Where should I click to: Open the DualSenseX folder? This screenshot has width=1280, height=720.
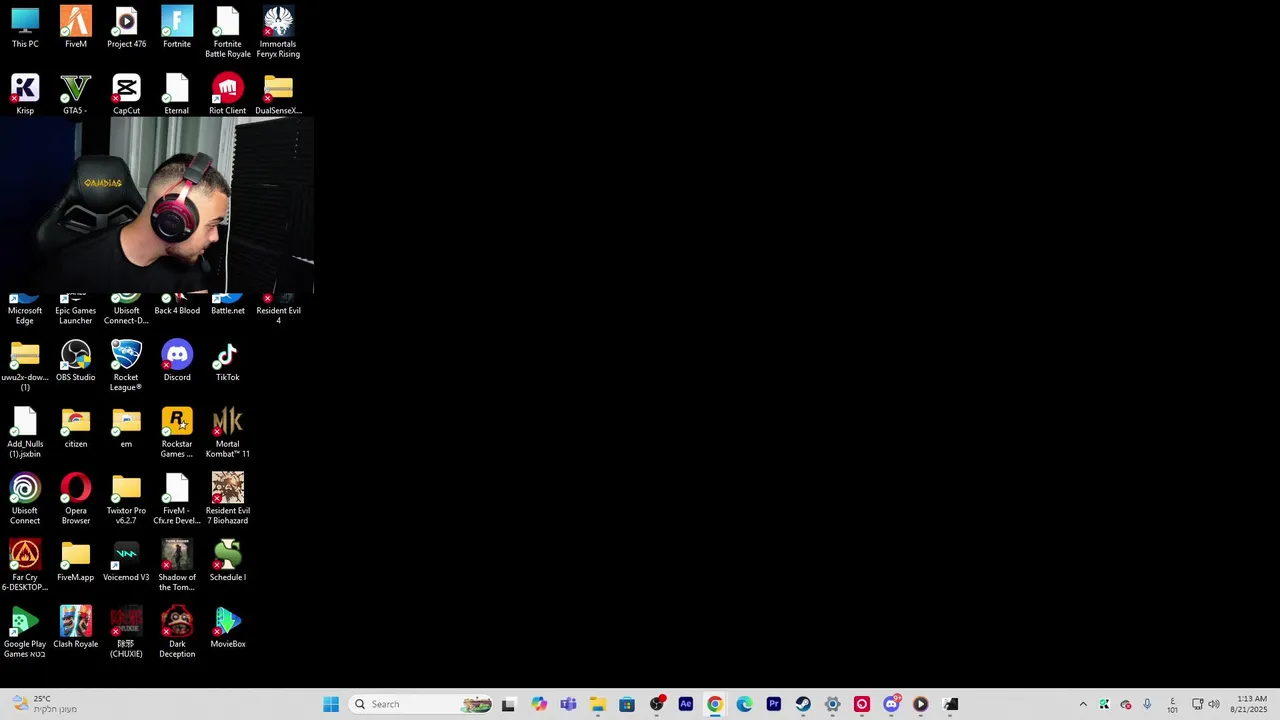tap(278, 95)
